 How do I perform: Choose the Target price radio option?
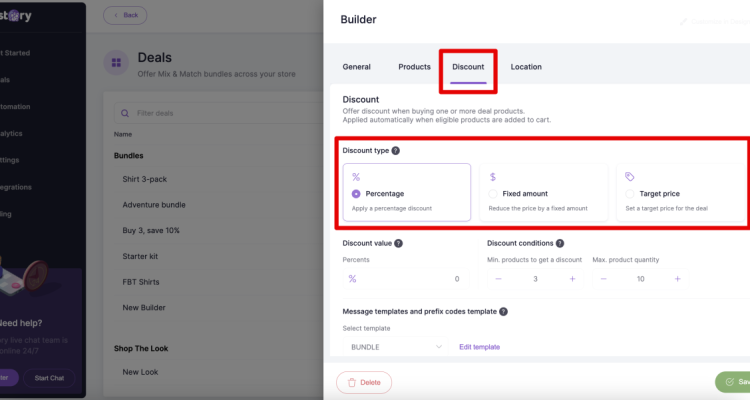[630, 193]
